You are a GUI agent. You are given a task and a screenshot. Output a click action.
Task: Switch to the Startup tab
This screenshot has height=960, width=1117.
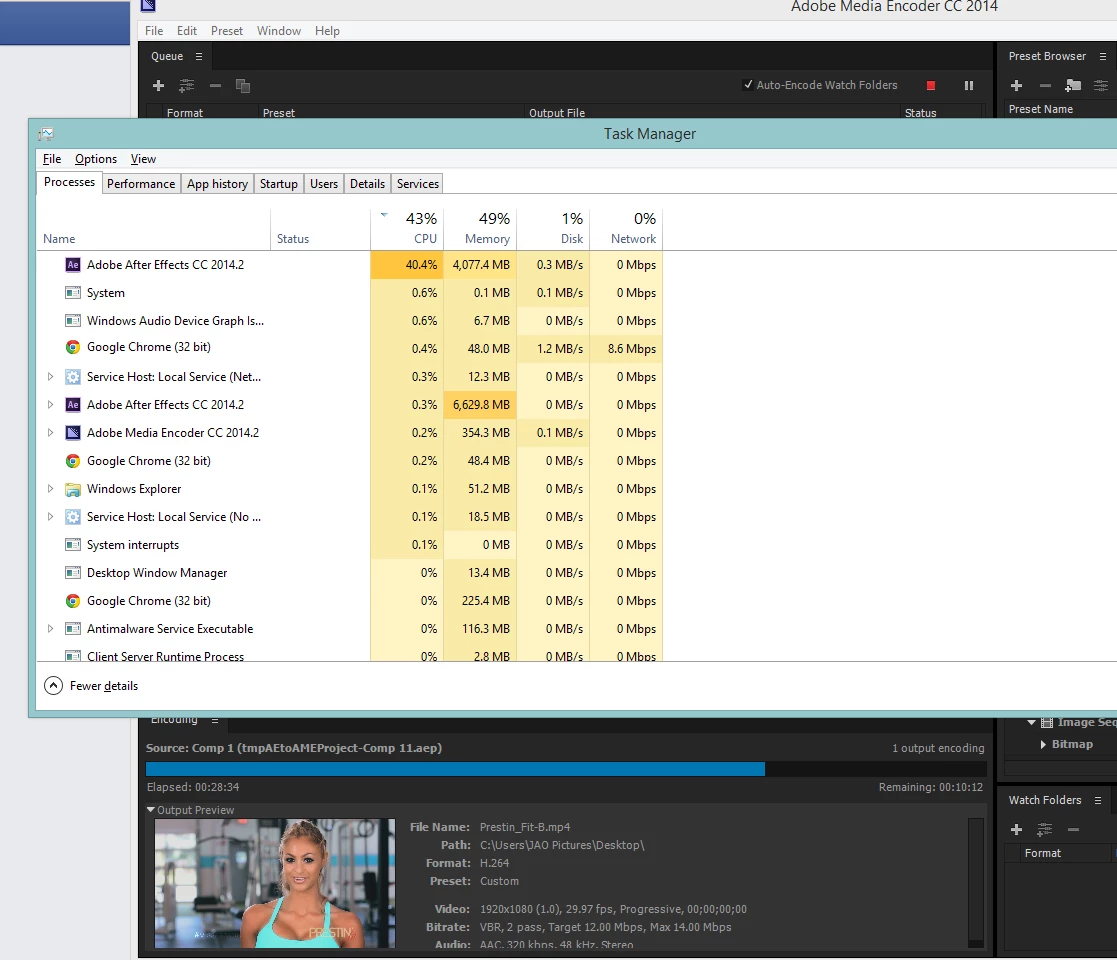[x=279, y=184]
